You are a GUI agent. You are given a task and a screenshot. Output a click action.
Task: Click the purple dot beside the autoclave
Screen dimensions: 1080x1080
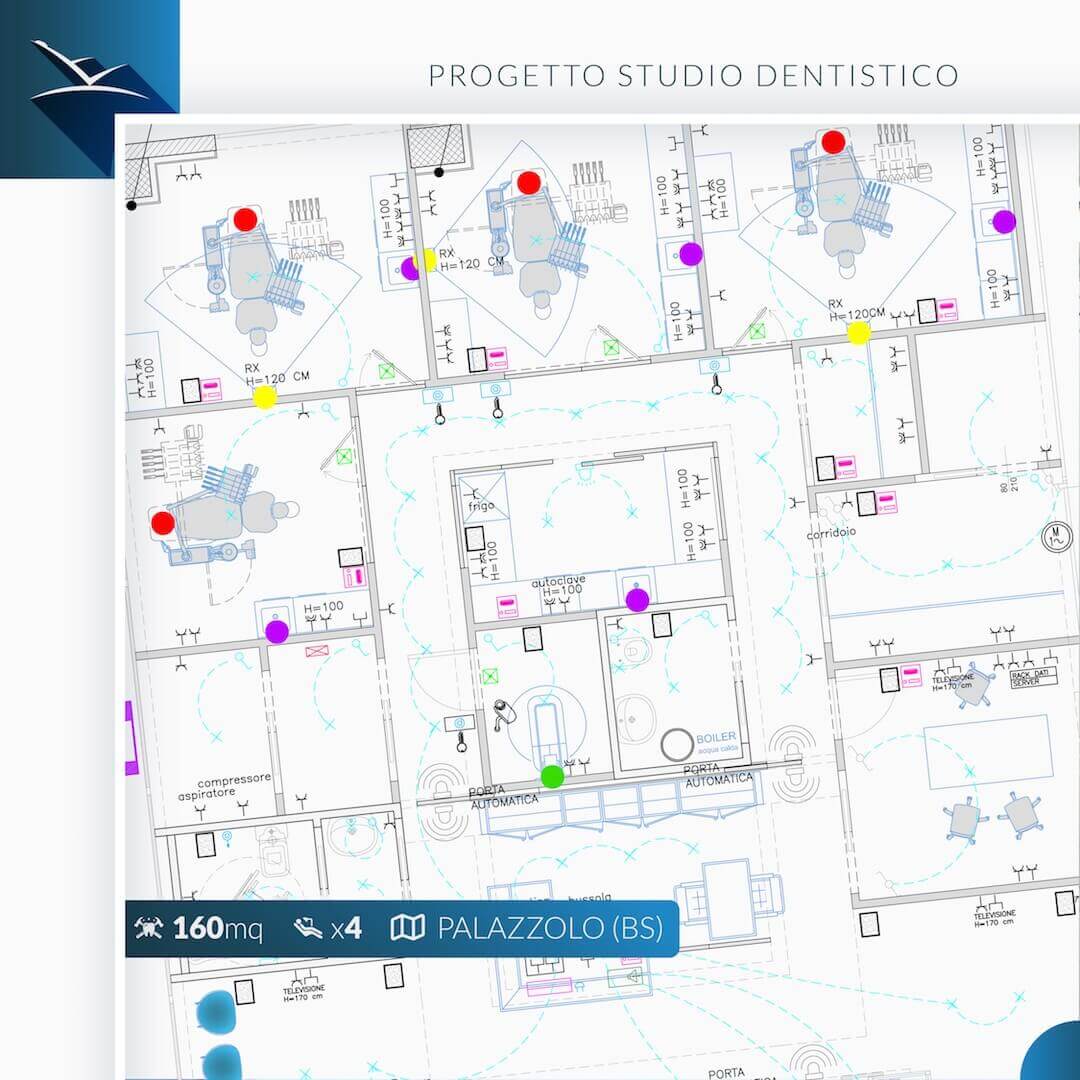637,600
